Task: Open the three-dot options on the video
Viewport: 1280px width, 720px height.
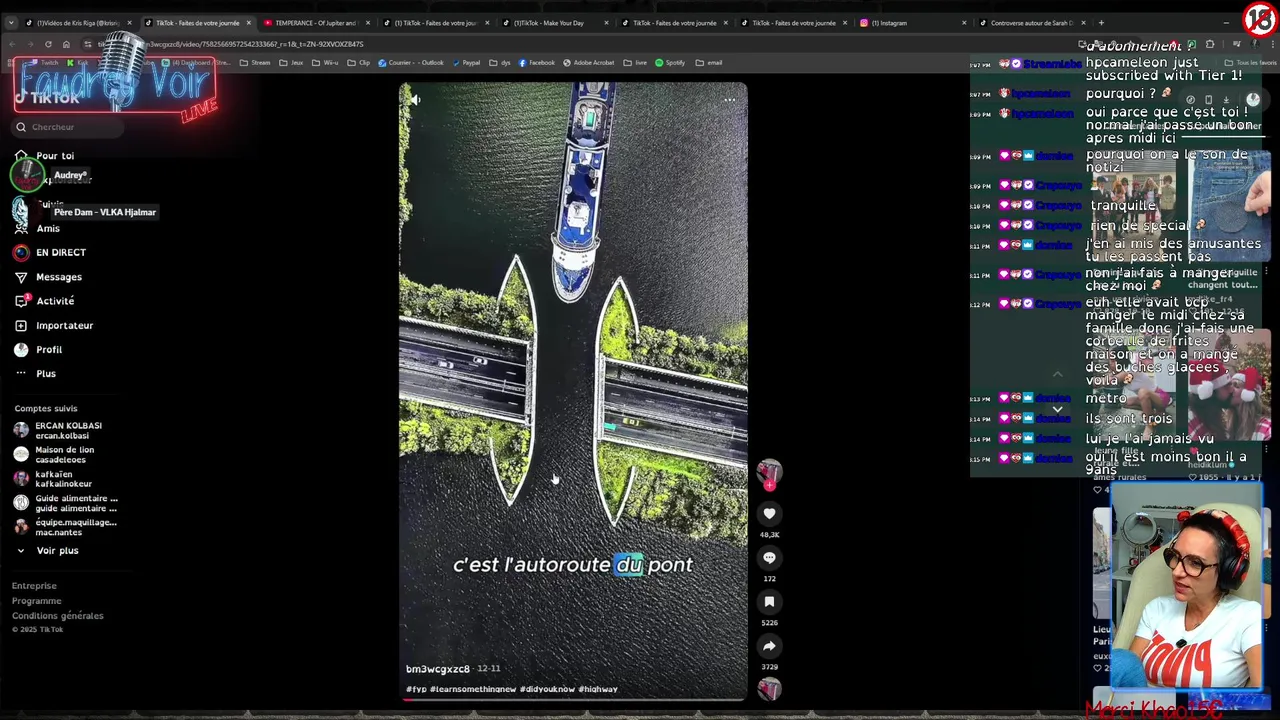Action: (x=730, y=100)
